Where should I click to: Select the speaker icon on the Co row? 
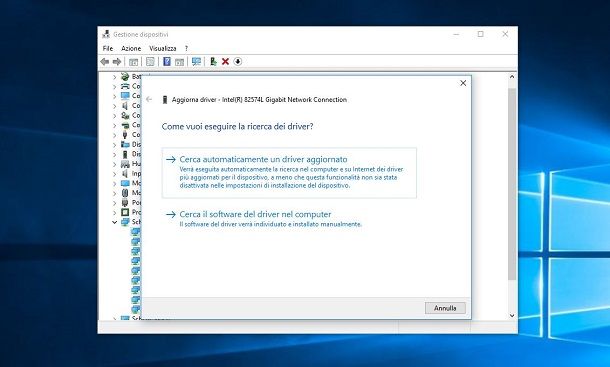[x=125, y=105]
